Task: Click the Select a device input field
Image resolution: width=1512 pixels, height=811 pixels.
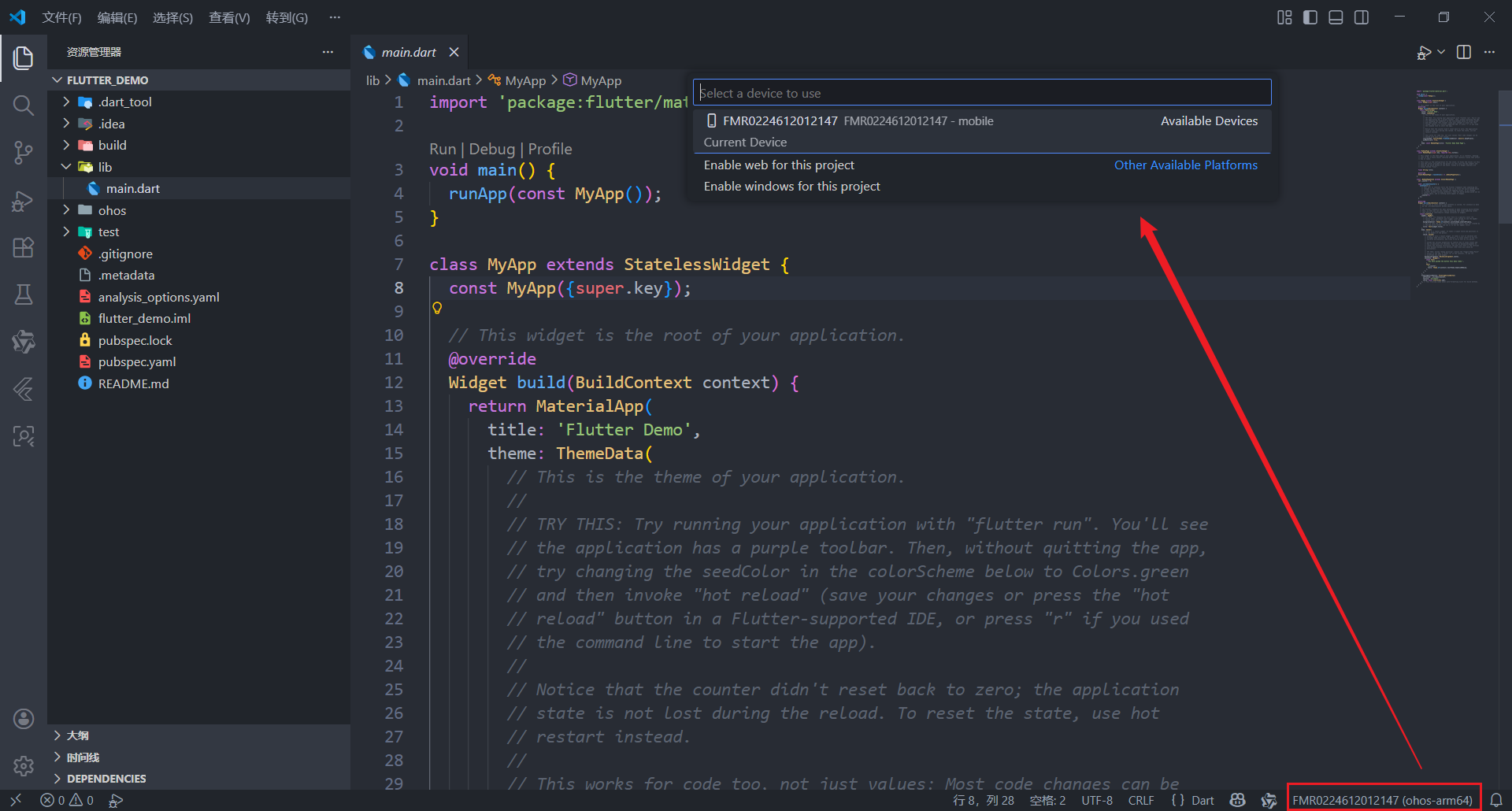Action: [x=982, y=93]
